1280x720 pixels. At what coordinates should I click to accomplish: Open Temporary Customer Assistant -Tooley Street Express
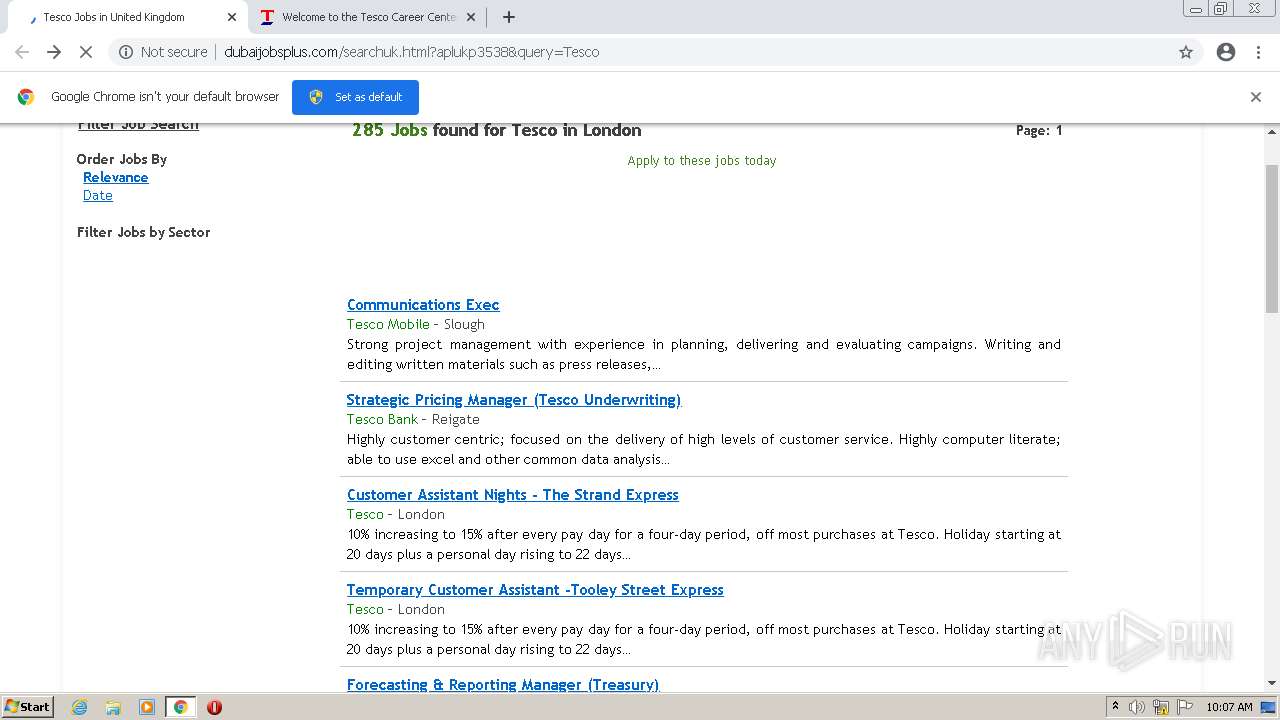(535, 590)
